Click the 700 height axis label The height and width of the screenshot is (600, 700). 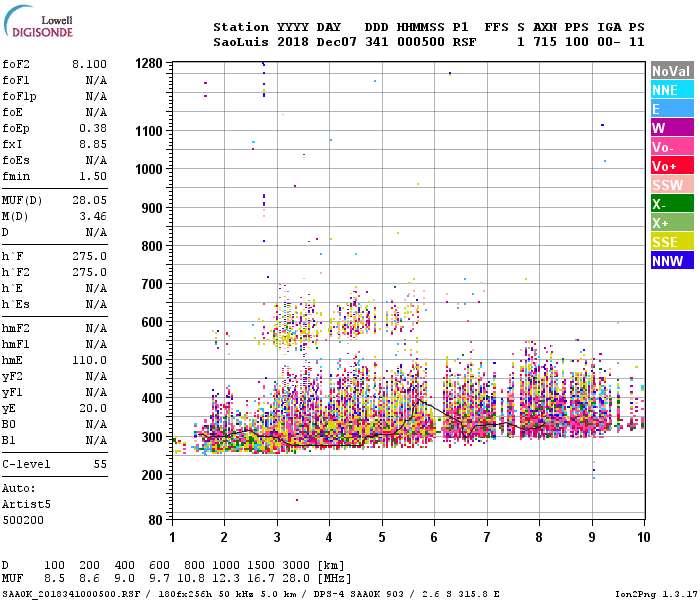(x=152, y=284)
